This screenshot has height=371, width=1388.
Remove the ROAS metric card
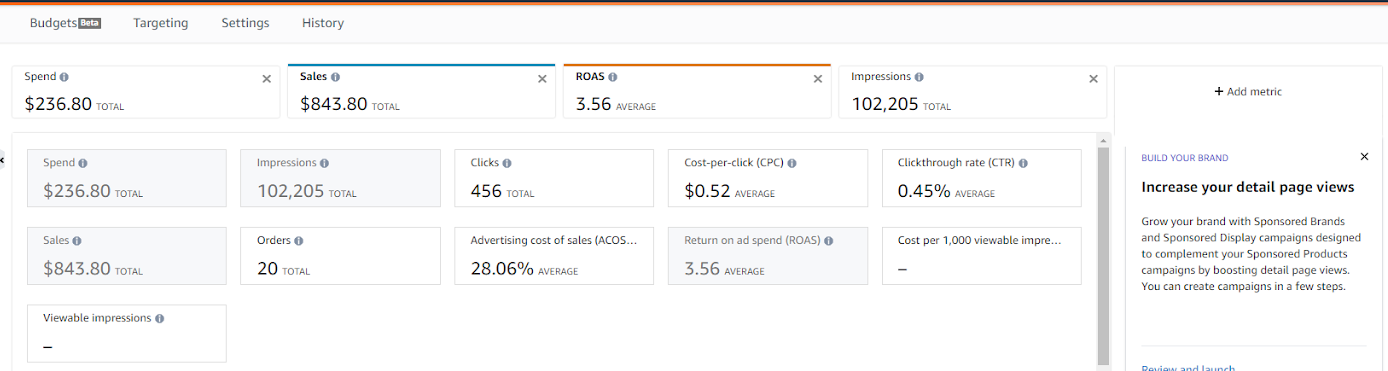click(817, 79)
